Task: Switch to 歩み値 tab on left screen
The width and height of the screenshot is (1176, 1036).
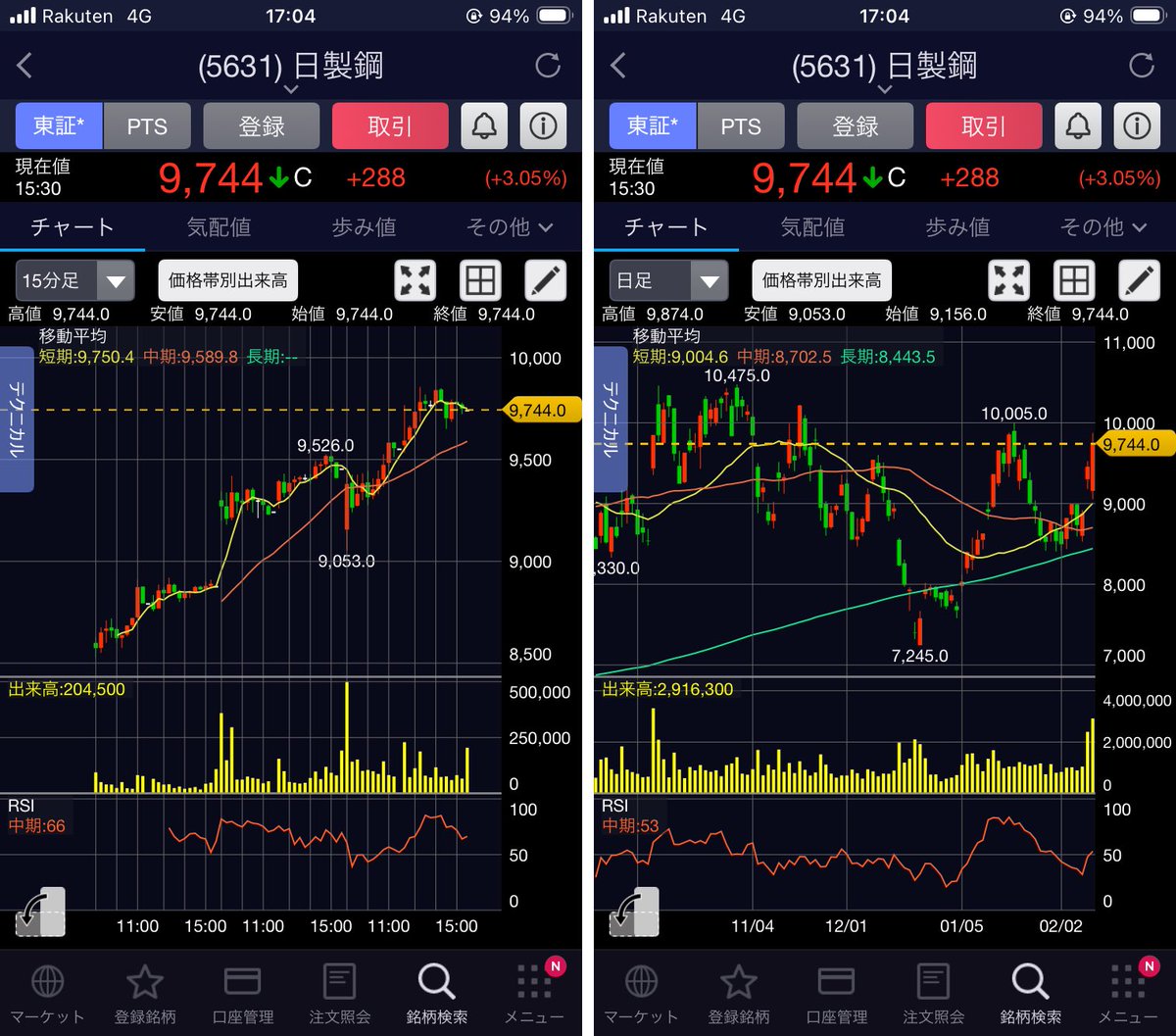Action: tap(364, 227)
